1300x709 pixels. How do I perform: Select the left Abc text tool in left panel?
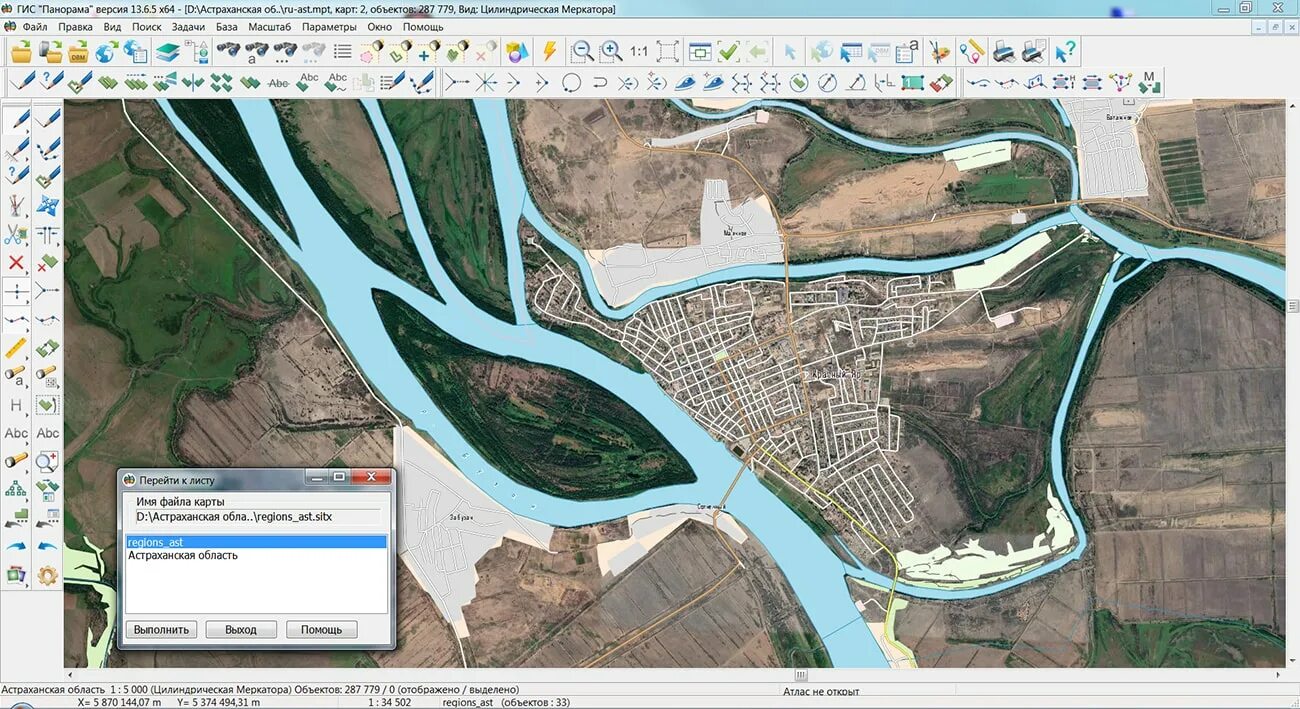[x=16, y=433]
